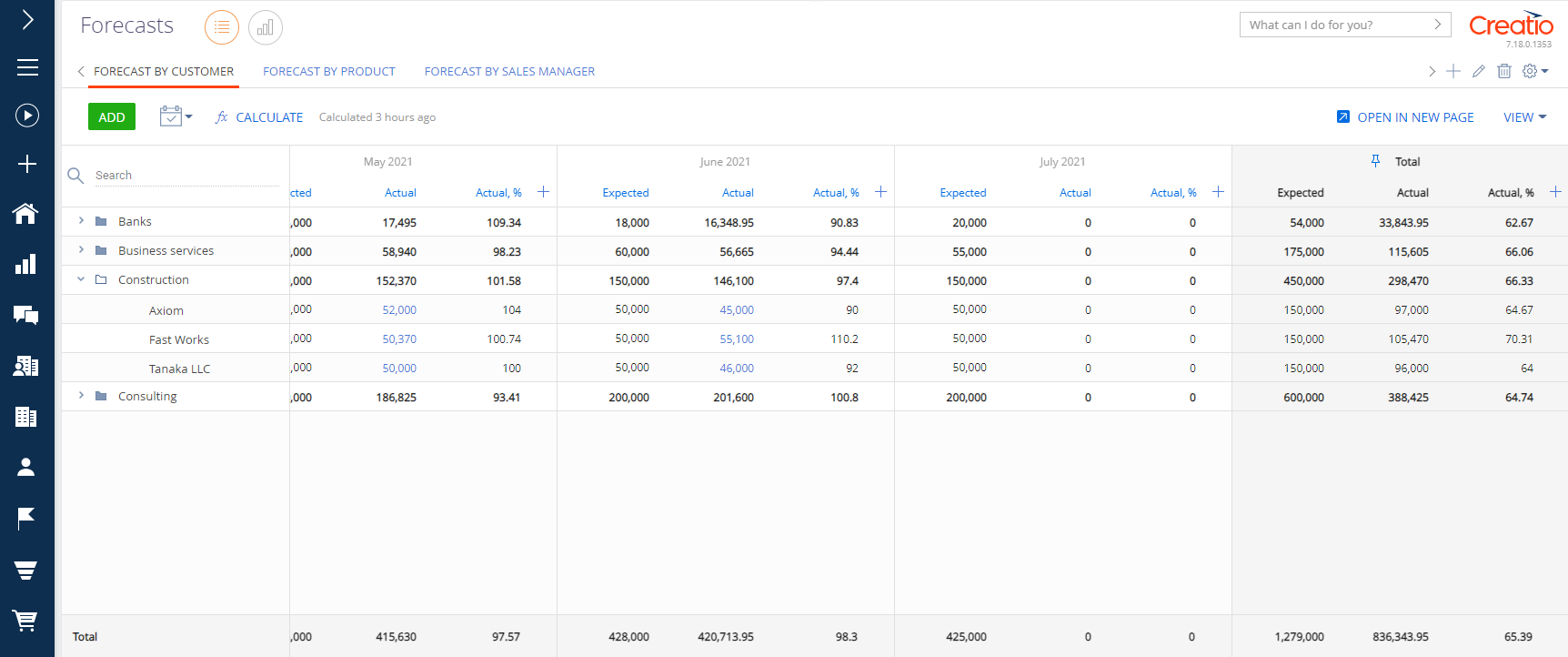This screenshot has width=1568, height=657.
Task: Expand the Consulting folder row
Action: point(81,396)
